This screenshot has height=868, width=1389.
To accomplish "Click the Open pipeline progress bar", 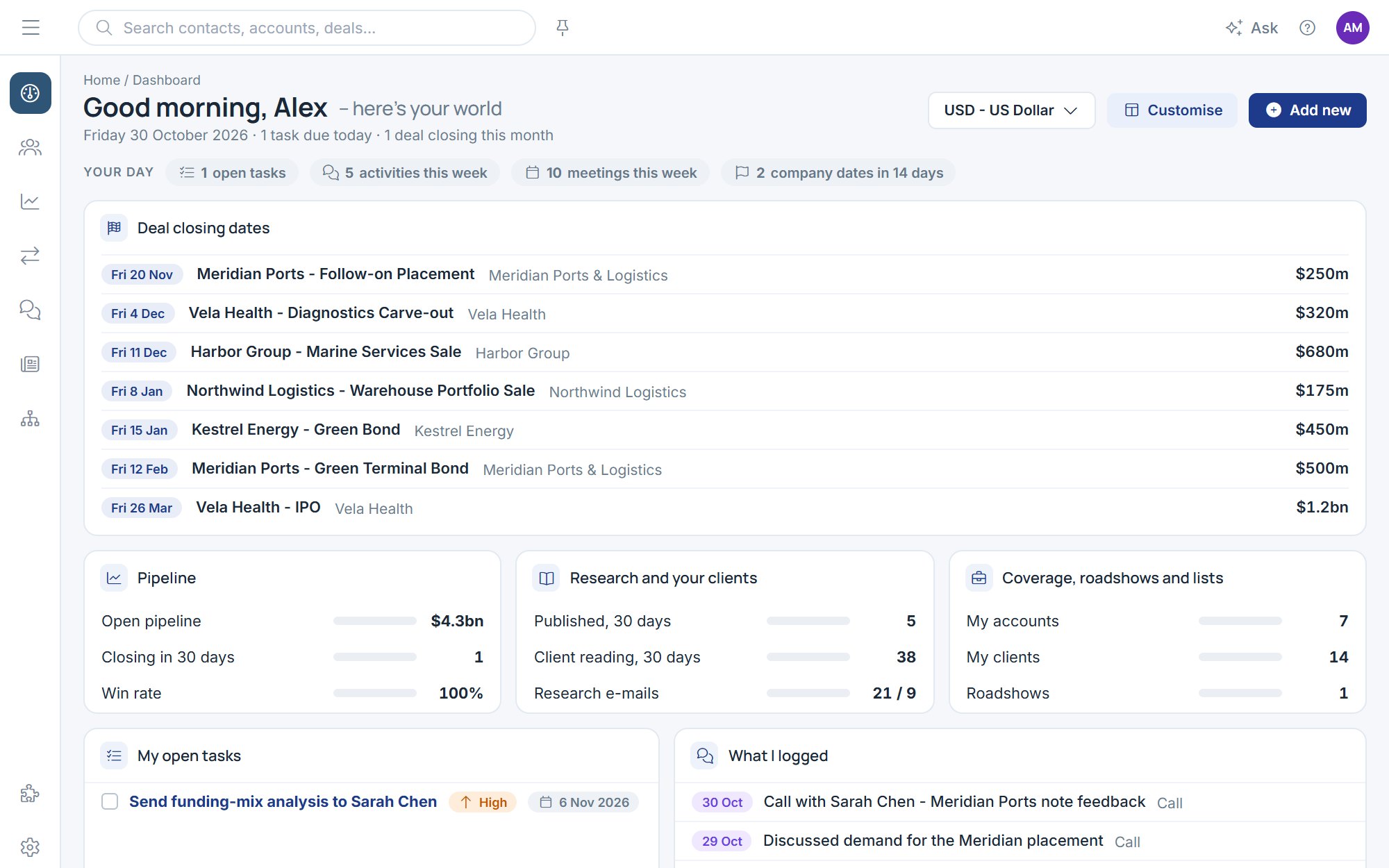I will pyautogui.click(x=375, y=621).
